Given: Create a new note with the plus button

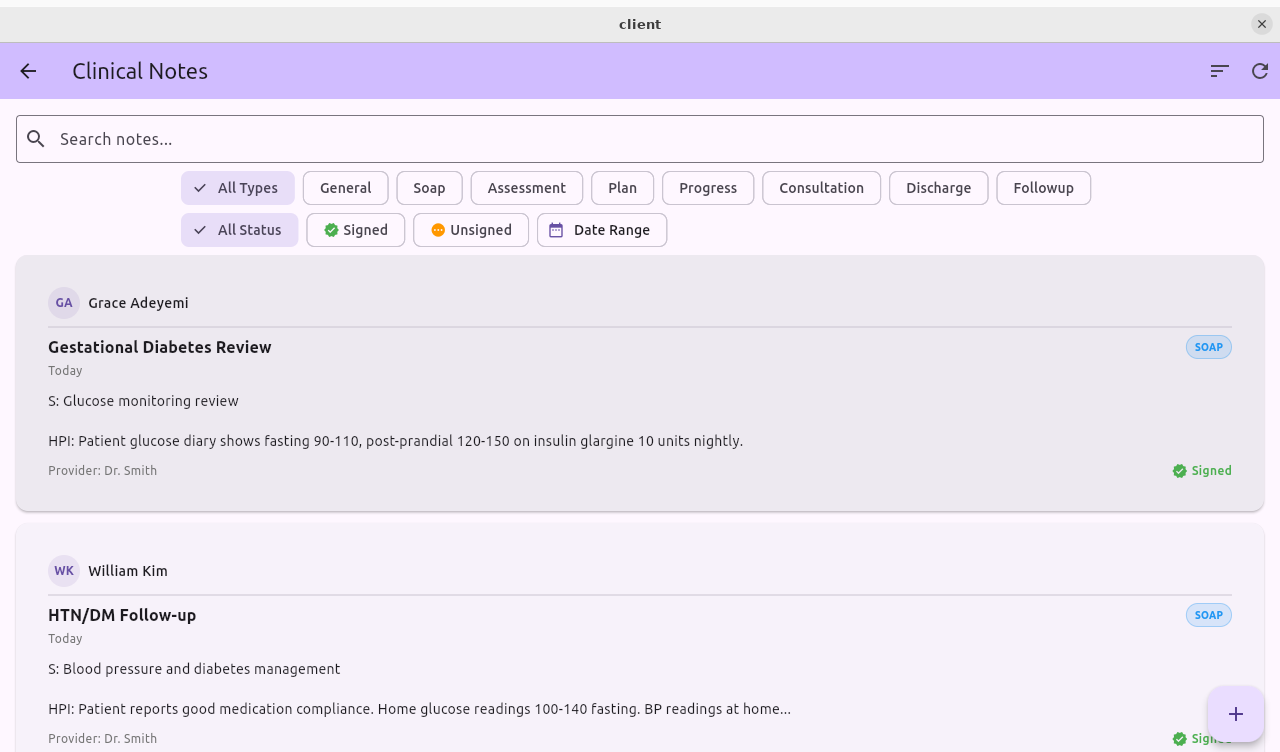Looking at the screenshot, I should (1236, 714).
